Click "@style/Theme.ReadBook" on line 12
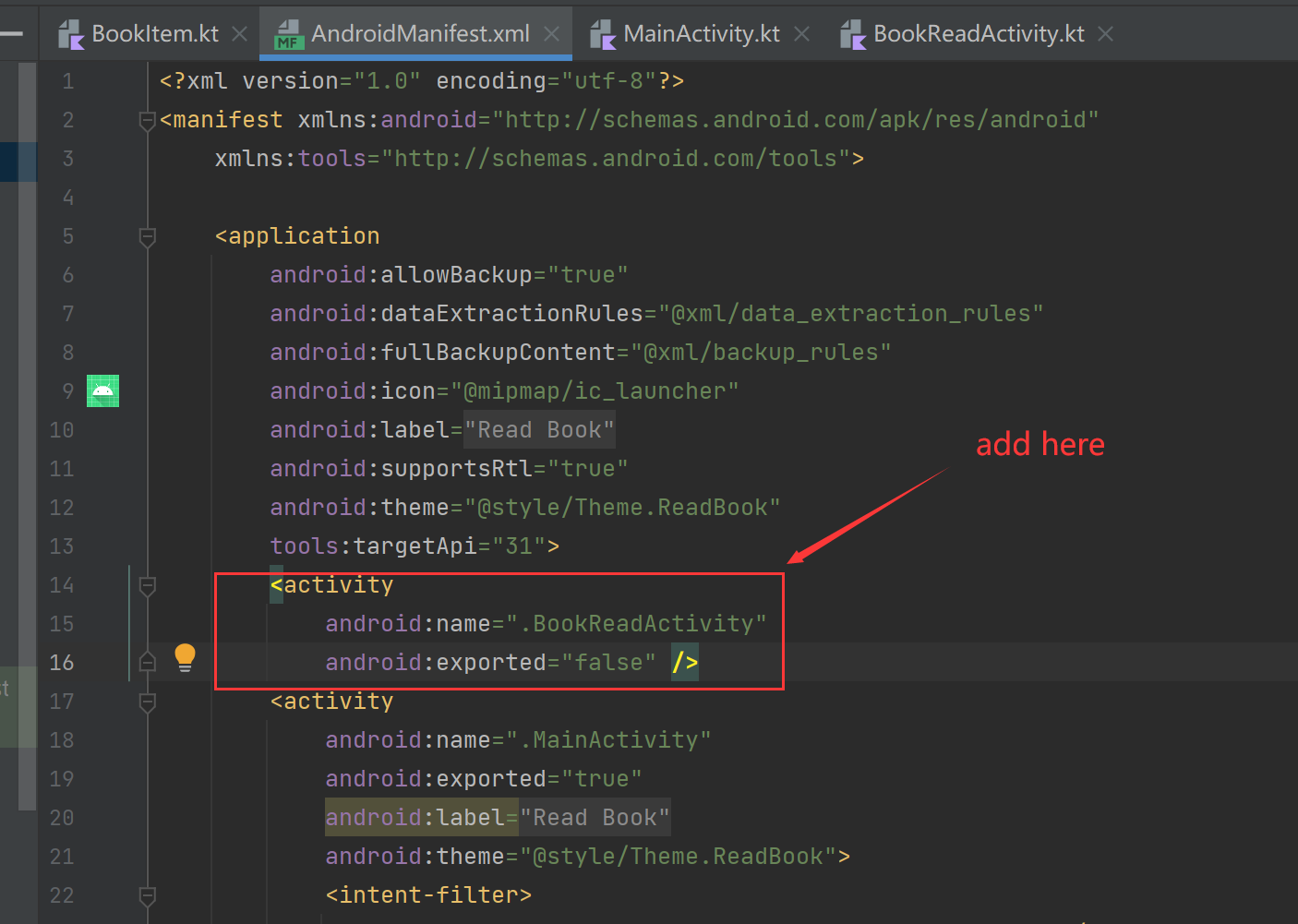 click(622, 508)
